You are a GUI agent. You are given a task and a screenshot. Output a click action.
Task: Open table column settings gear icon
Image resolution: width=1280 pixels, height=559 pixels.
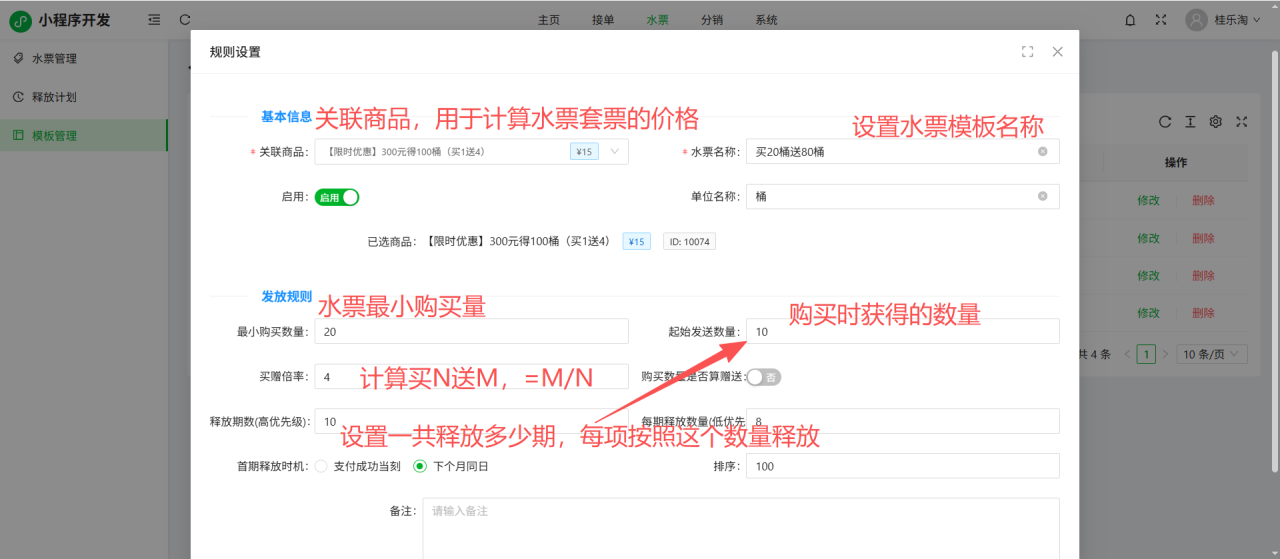tap(1216, 121)
